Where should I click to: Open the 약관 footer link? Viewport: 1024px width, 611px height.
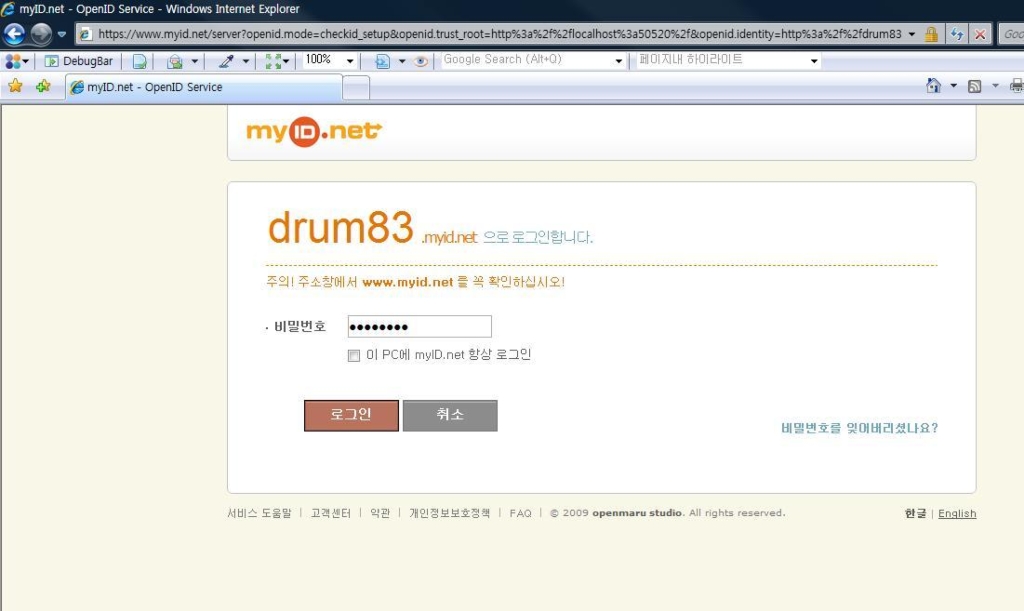tap(380, 513)
